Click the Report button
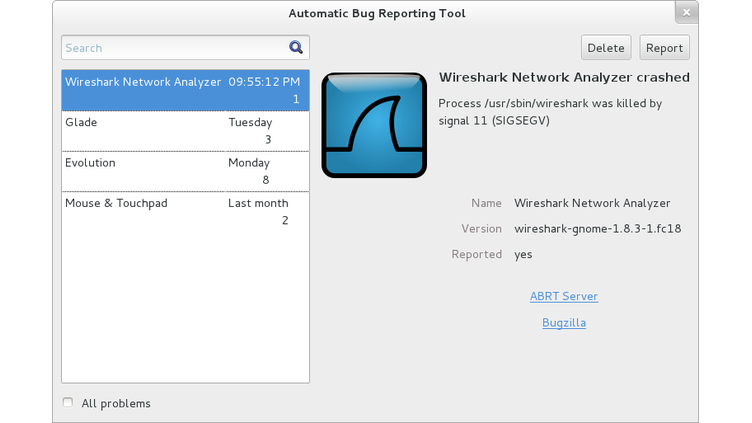The image size is (752, 423). pyautogui.click(x=664, y=47)
